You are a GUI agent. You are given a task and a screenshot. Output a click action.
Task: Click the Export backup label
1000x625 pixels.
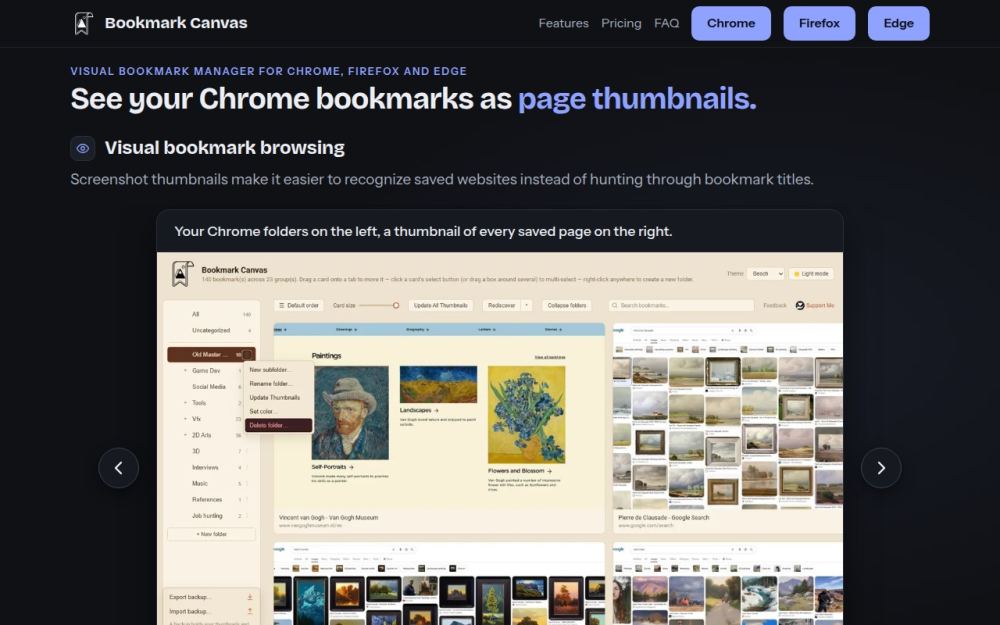click(x=189, y=597)
